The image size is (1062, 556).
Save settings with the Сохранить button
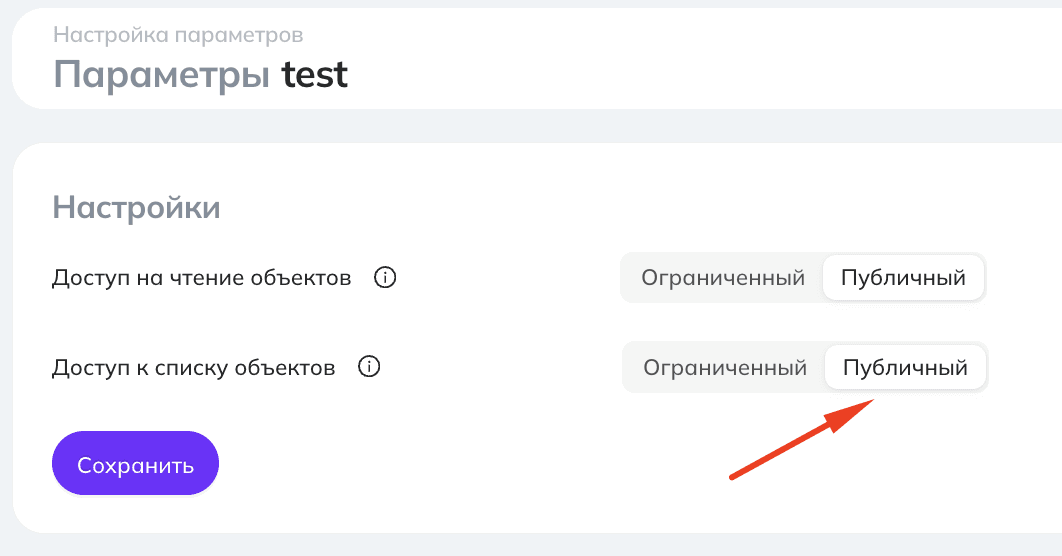point(135,463)
